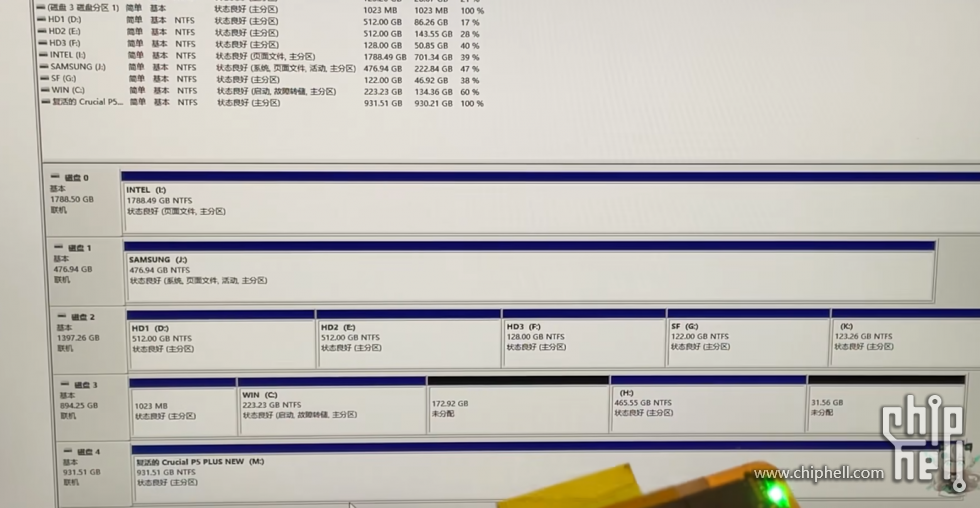Screen dimensions: 980x508
Task: Click the 222.84 GB free space cell
Action: (433, 69)
